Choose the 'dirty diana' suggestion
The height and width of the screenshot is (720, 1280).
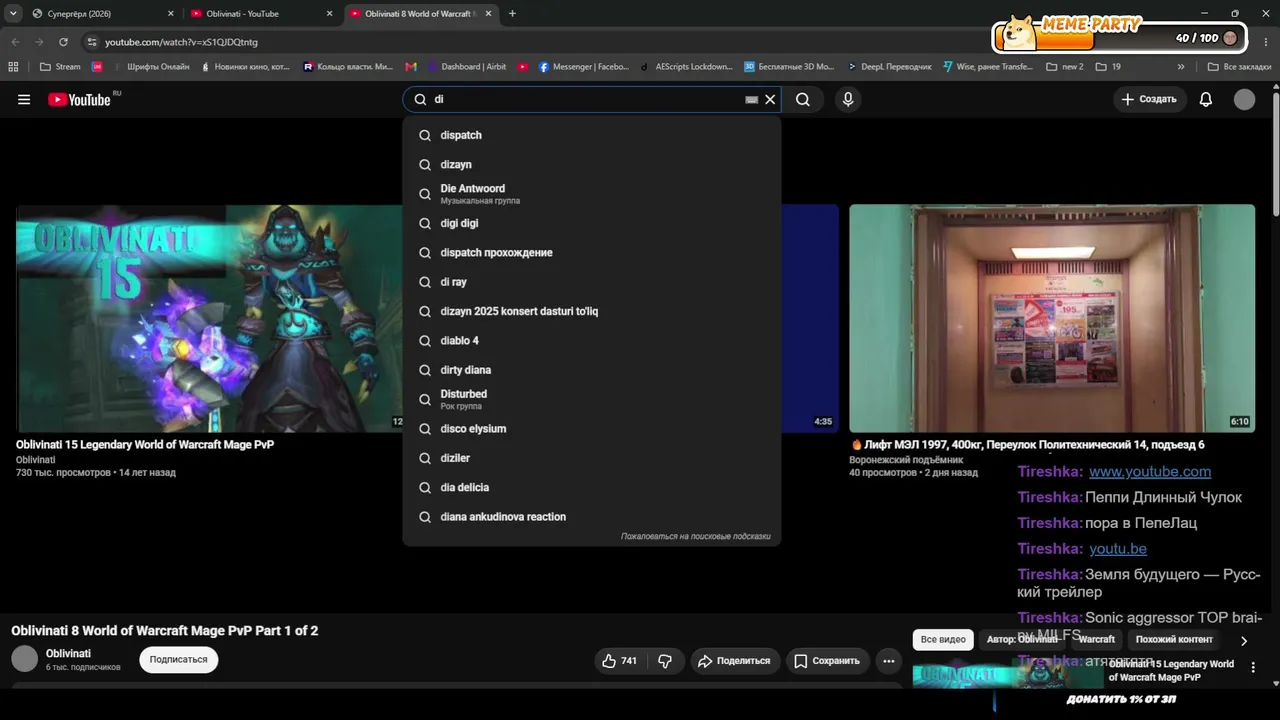click(592, 370)
